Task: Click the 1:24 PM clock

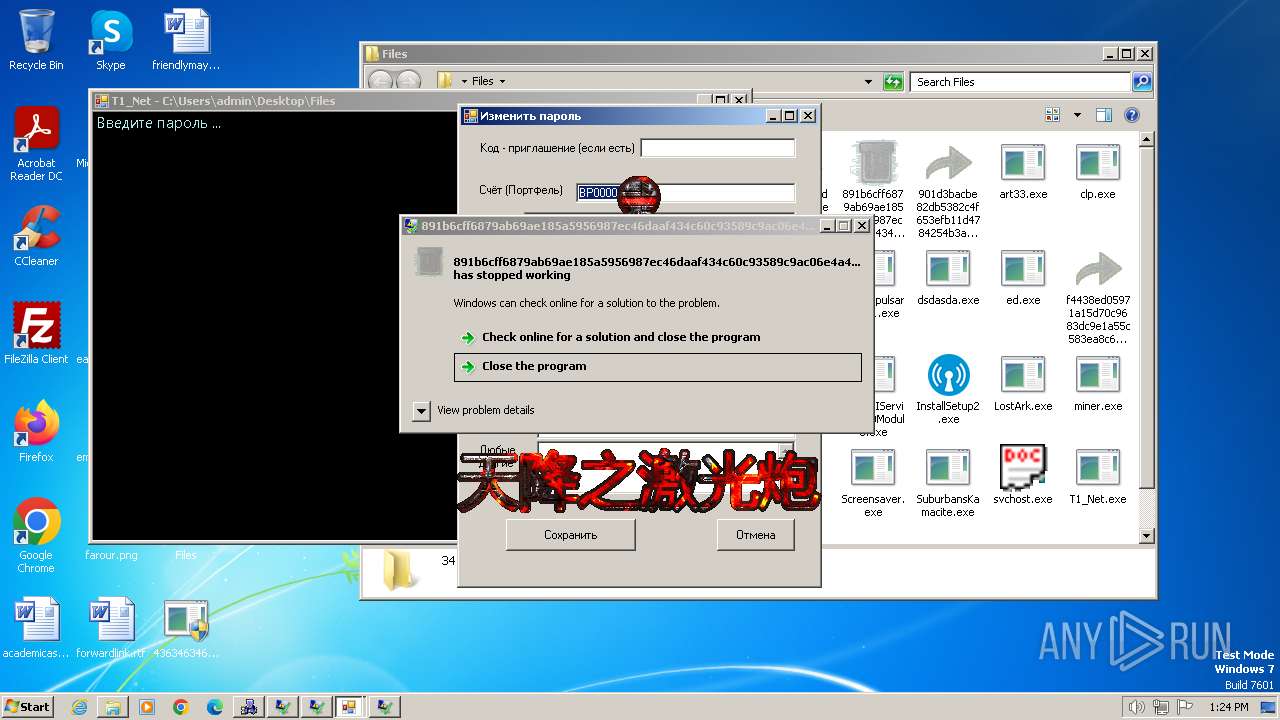Action: click(x=1228, y=707)
